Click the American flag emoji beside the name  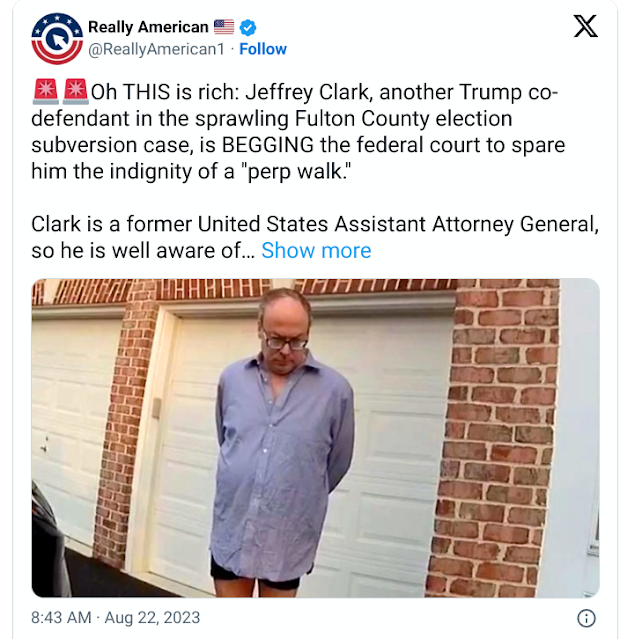[x=224, y=27]
